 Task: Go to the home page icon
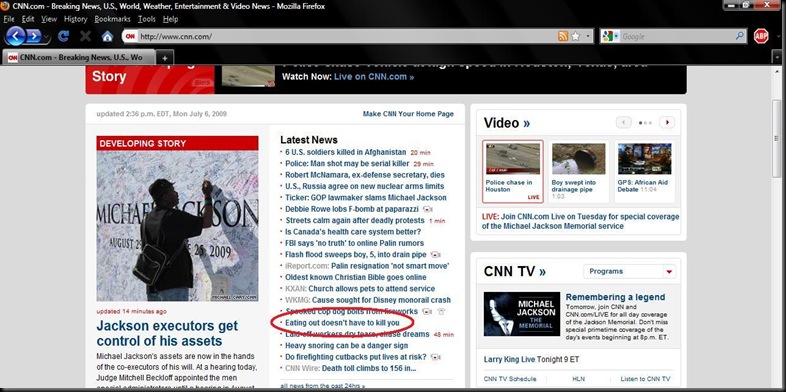(x=107, y=36)
